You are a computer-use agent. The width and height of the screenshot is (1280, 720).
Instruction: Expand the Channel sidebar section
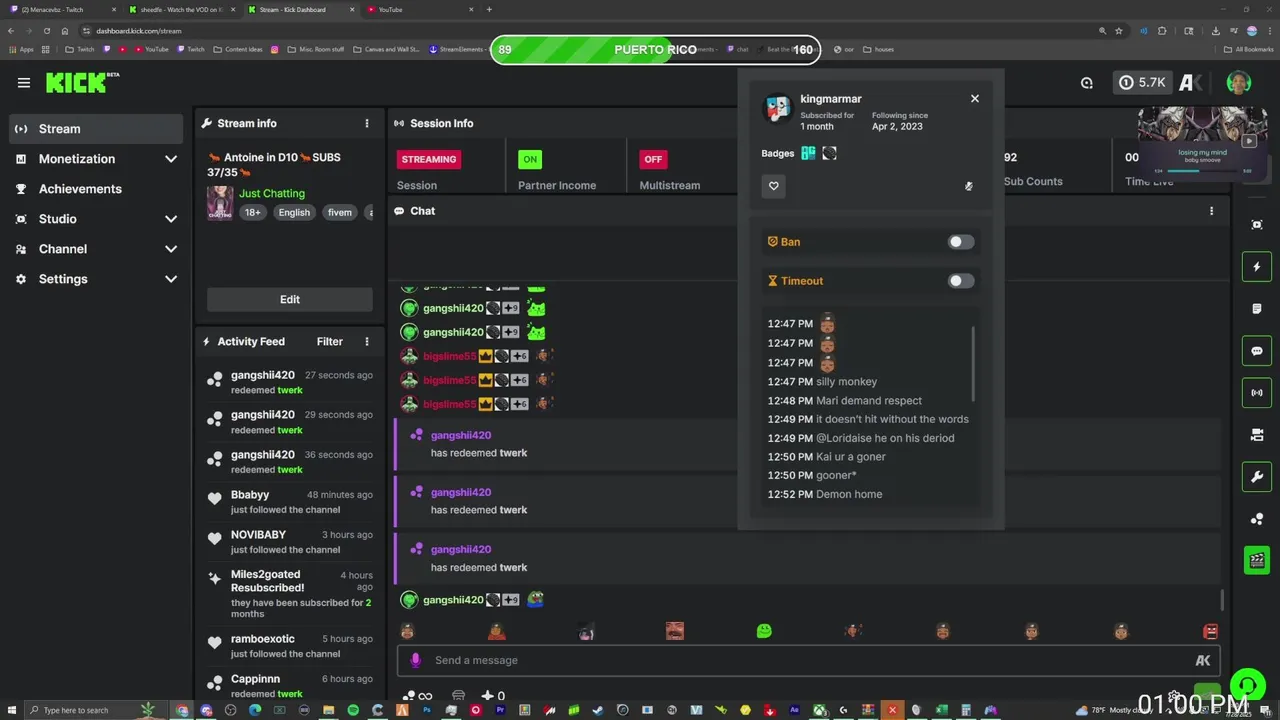pos(96,249)
